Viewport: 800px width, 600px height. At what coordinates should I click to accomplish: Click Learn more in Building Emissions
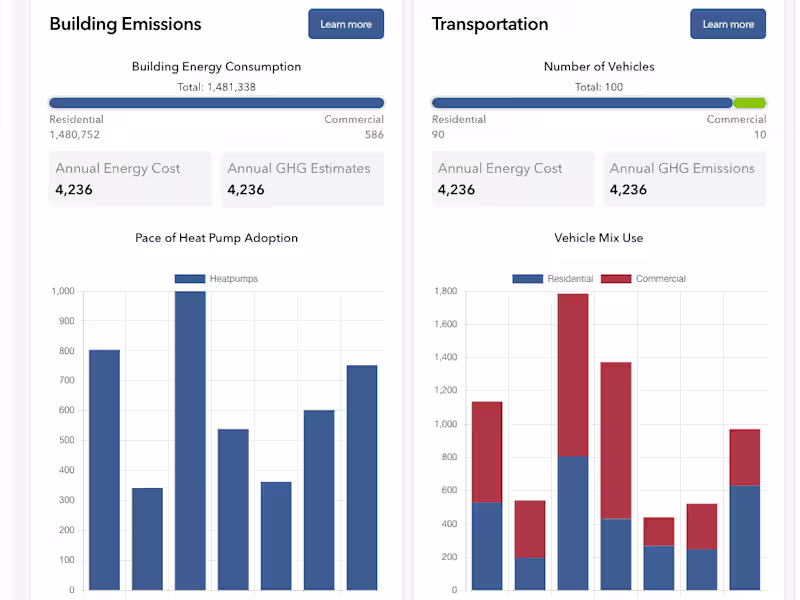(x=346, y=24)
